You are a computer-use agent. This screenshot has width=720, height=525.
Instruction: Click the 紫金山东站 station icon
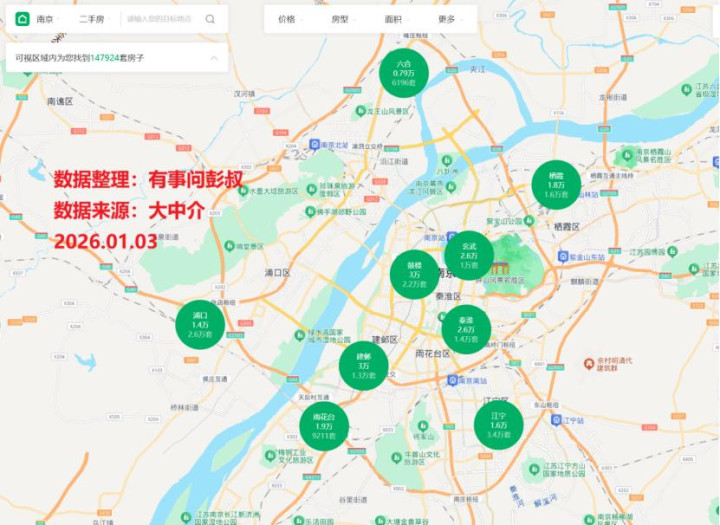click(563, 257)
